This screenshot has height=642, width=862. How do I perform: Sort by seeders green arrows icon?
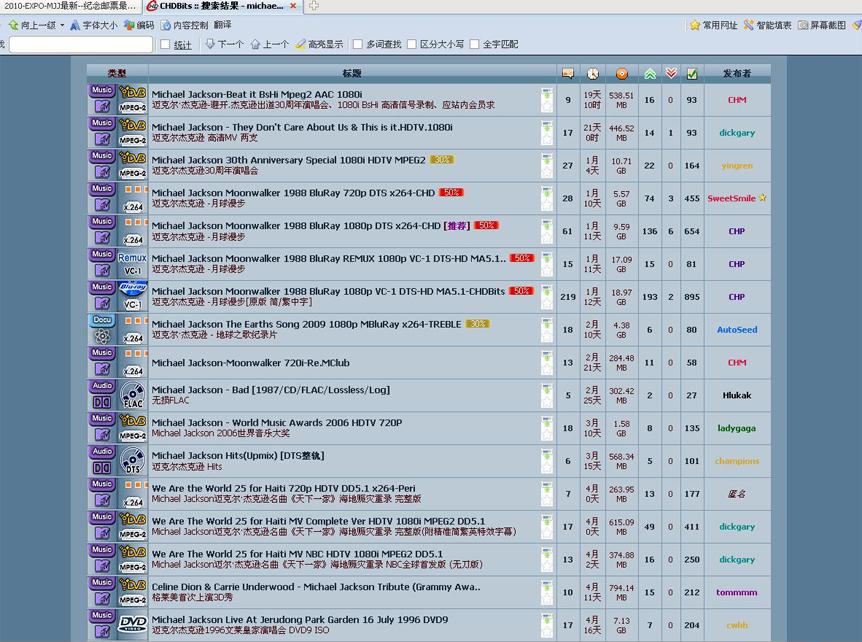click(650, 74)
